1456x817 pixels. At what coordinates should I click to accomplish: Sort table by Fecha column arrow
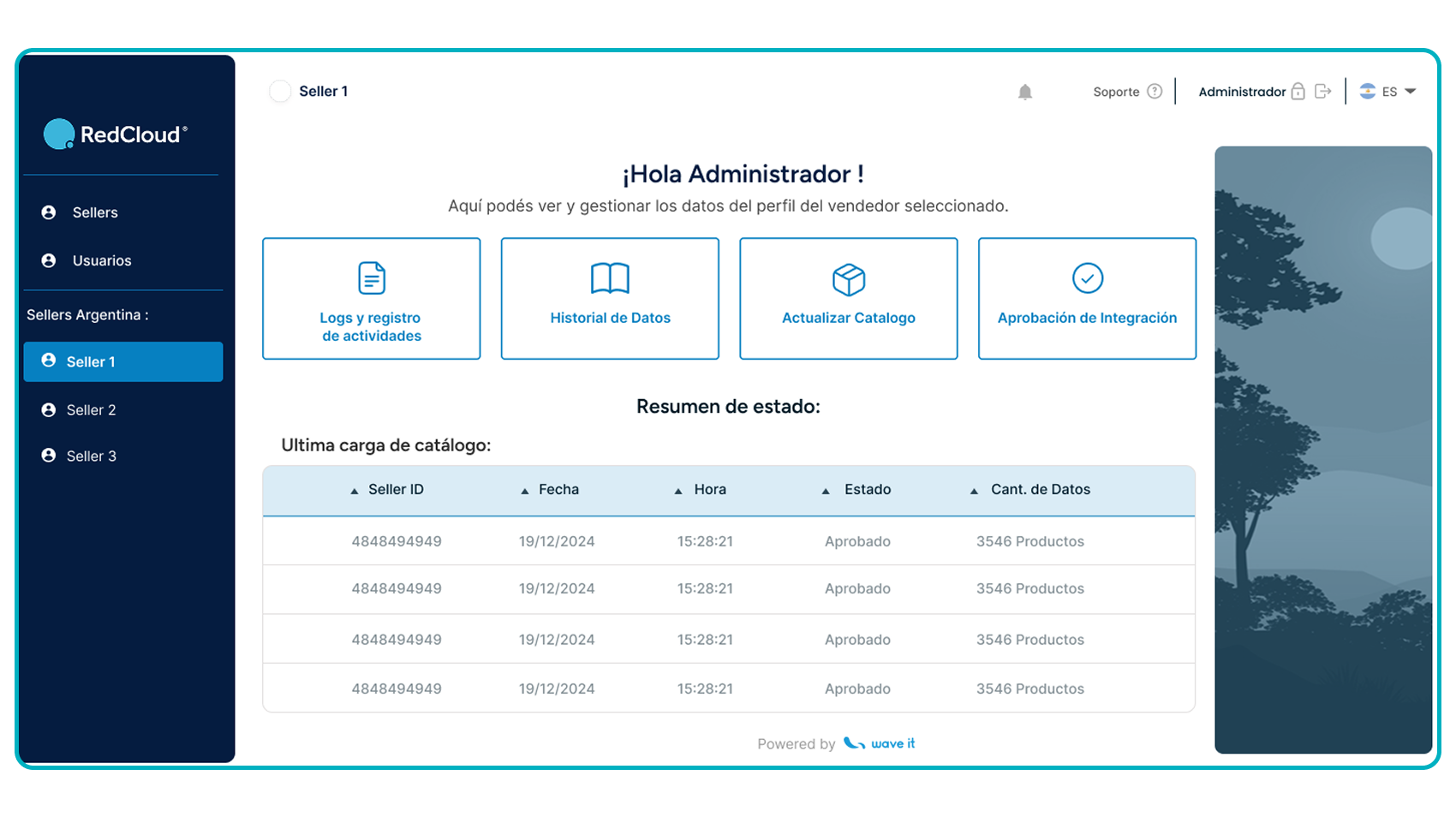point(524,491)
